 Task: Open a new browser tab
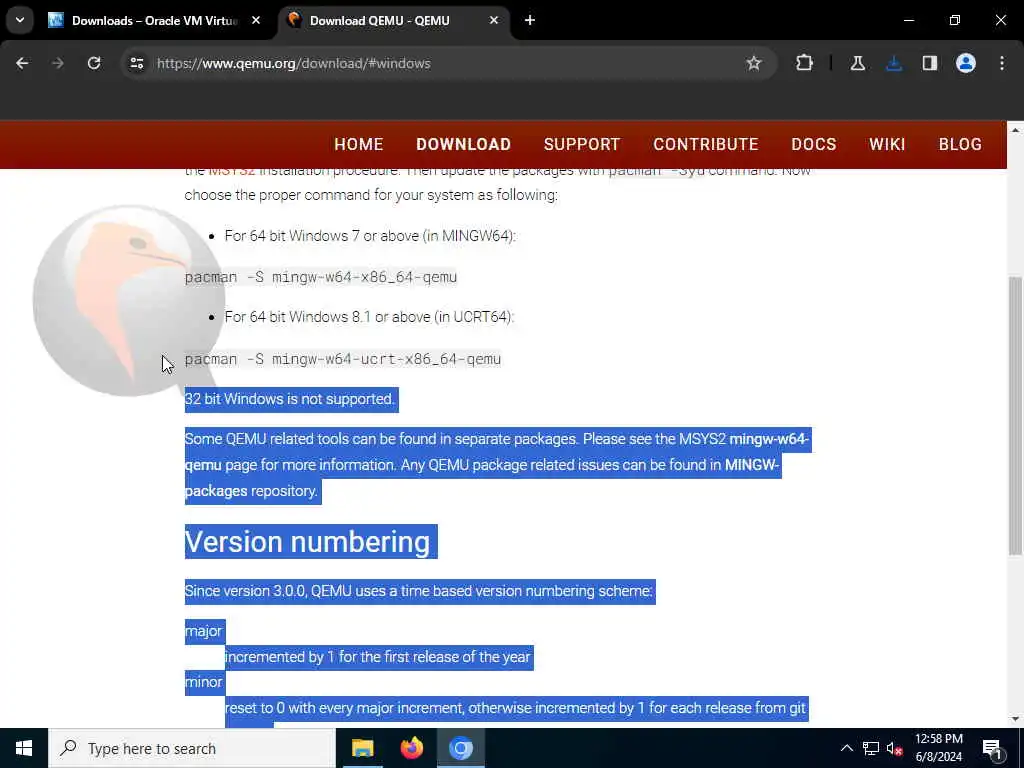(530, 20)
